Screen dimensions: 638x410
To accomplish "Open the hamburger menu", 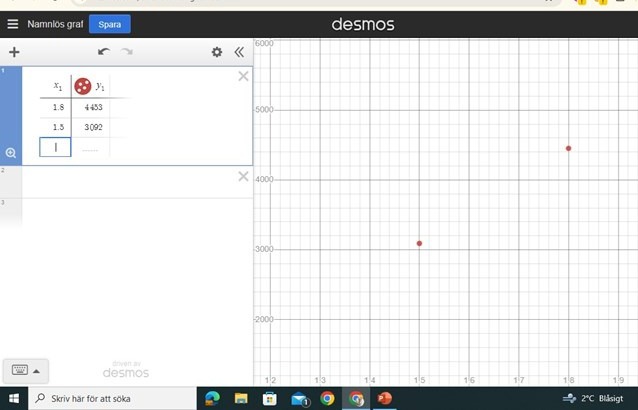I will click(x=12, y=24).
